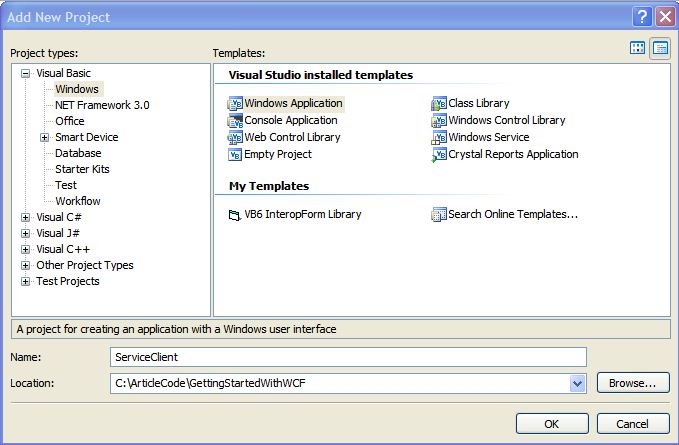Click the Web Control Library label
Screen dimensions: 679x445
(292, 137)
